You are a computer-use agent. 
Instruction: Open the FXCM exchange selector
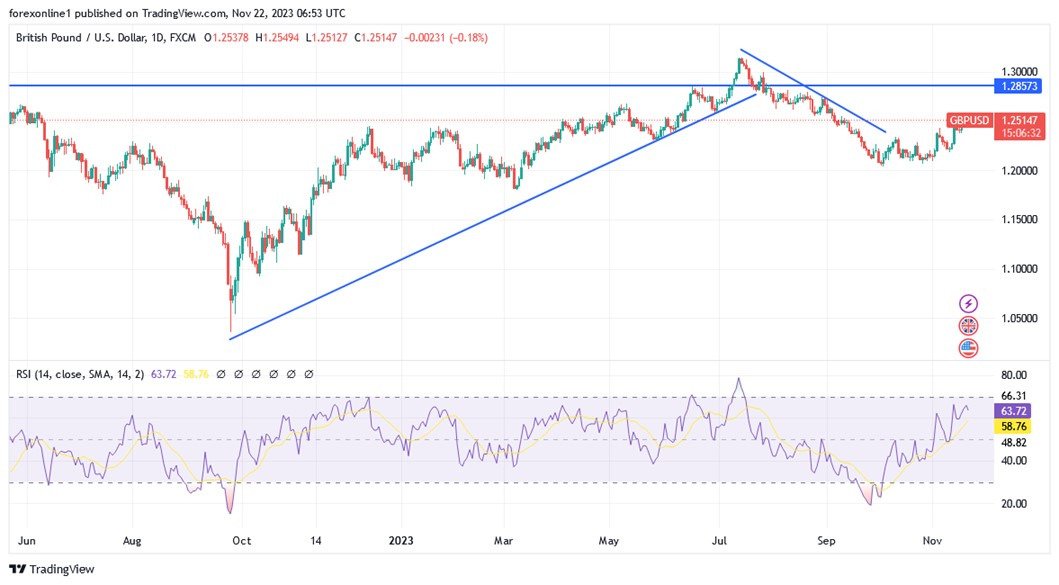182,38
